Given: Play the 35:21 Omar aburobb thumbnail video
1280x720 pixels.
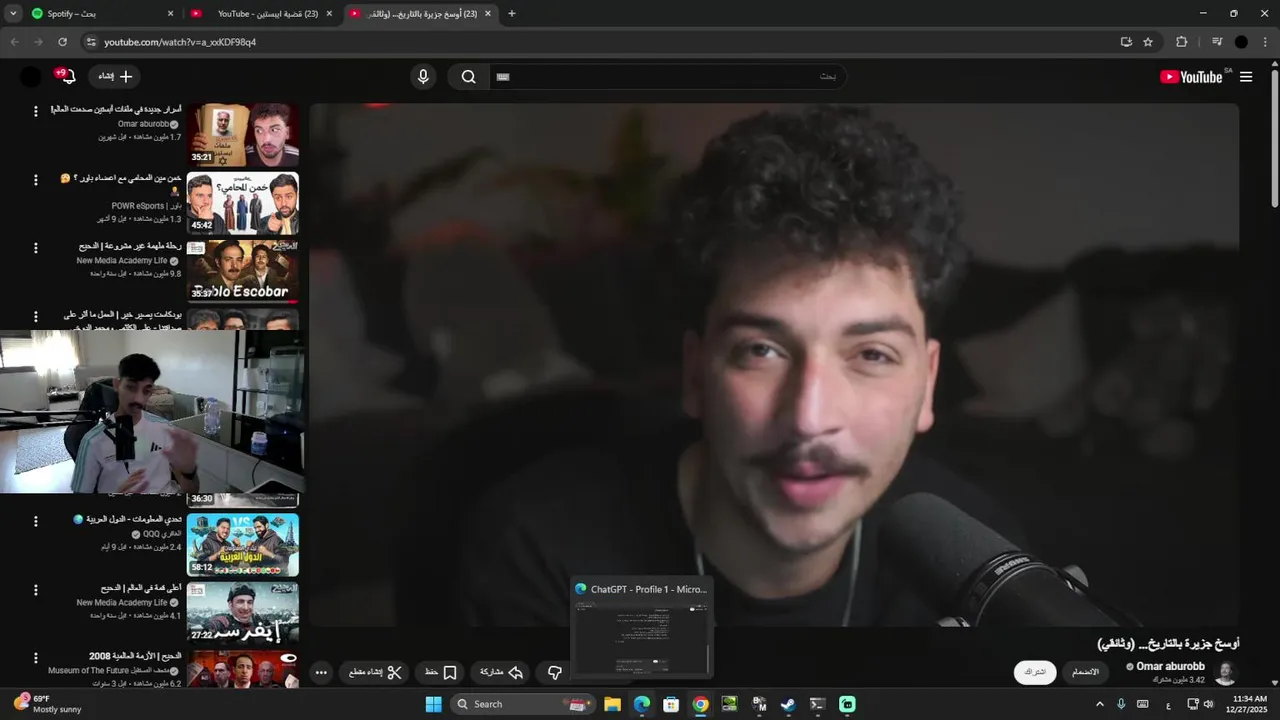Looking at the screenshot, I should pos(243,134).
